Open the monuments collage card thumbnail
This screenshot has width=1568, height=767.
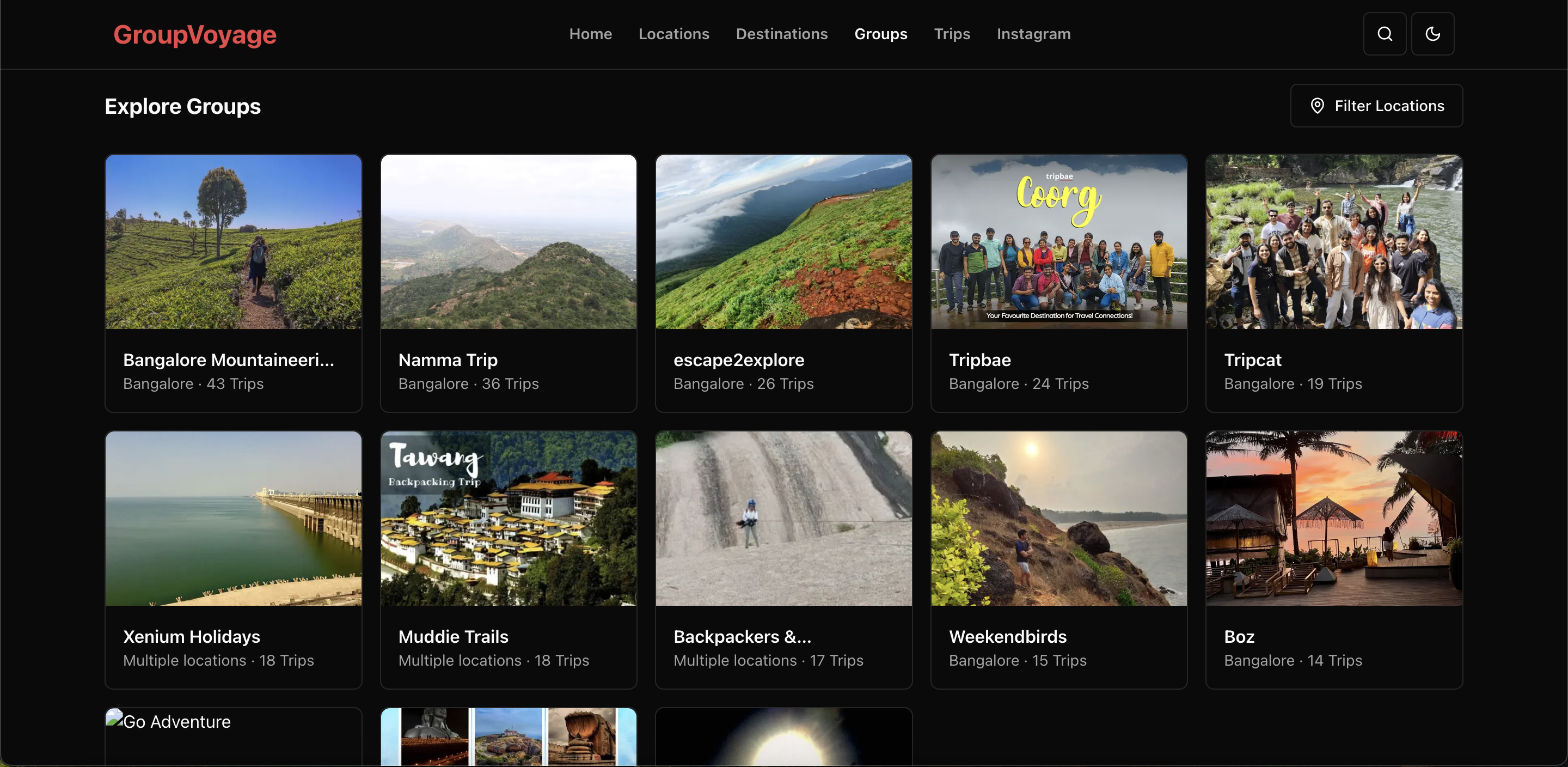coord(509,736)
